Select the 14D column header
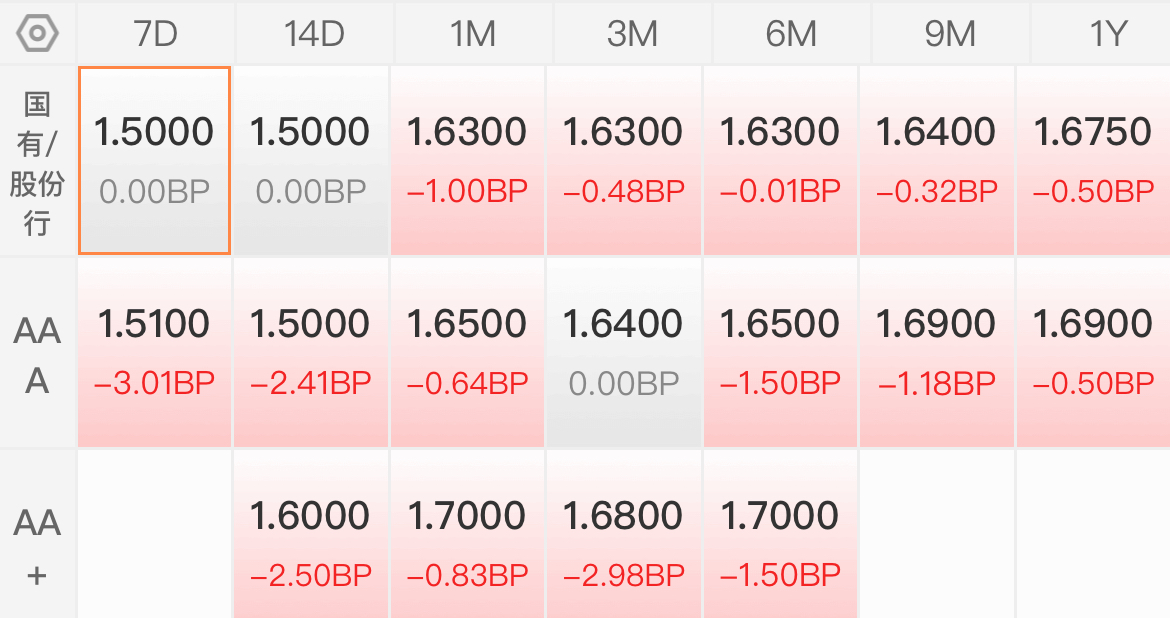This screenshot has width=1170, height=618. (314, 34)
